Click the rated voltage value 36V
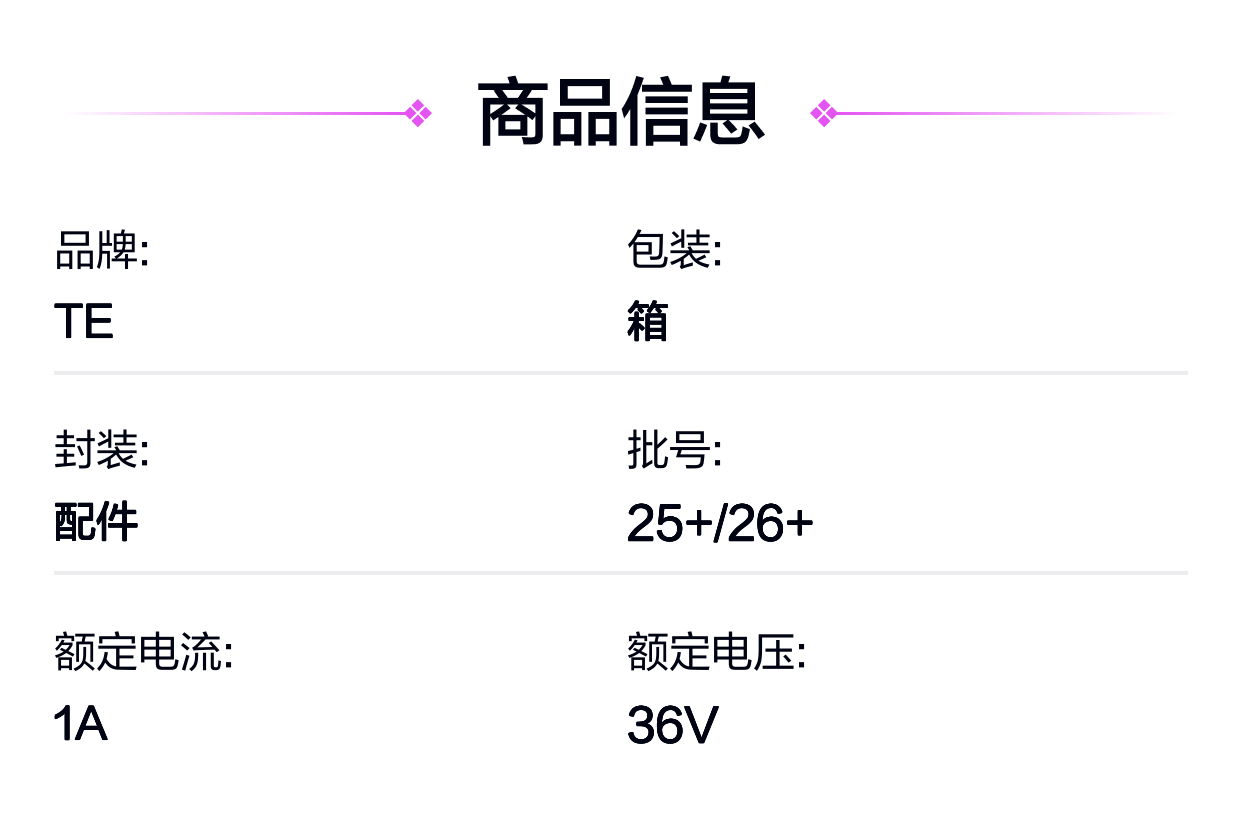 pos(672,725)
